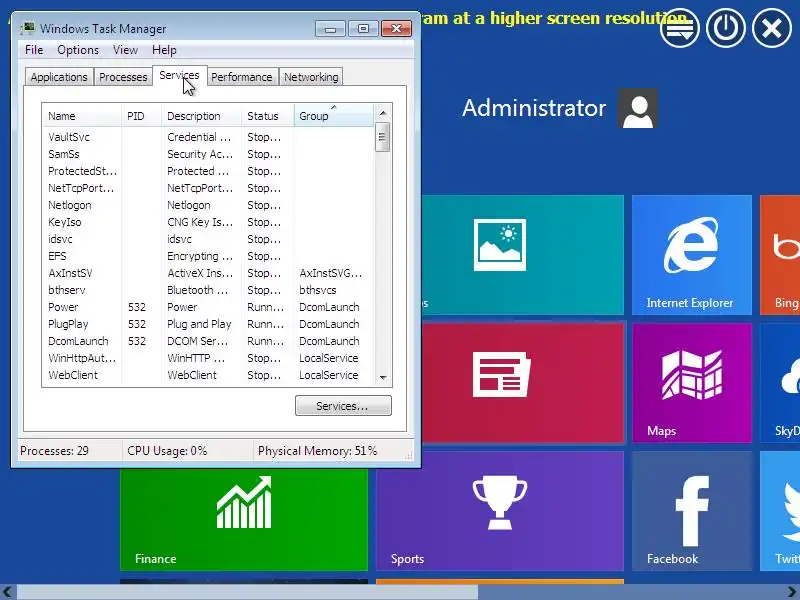Select the Power service name
800x600 pixels.
pyautogui.click(x=63, y=307)
